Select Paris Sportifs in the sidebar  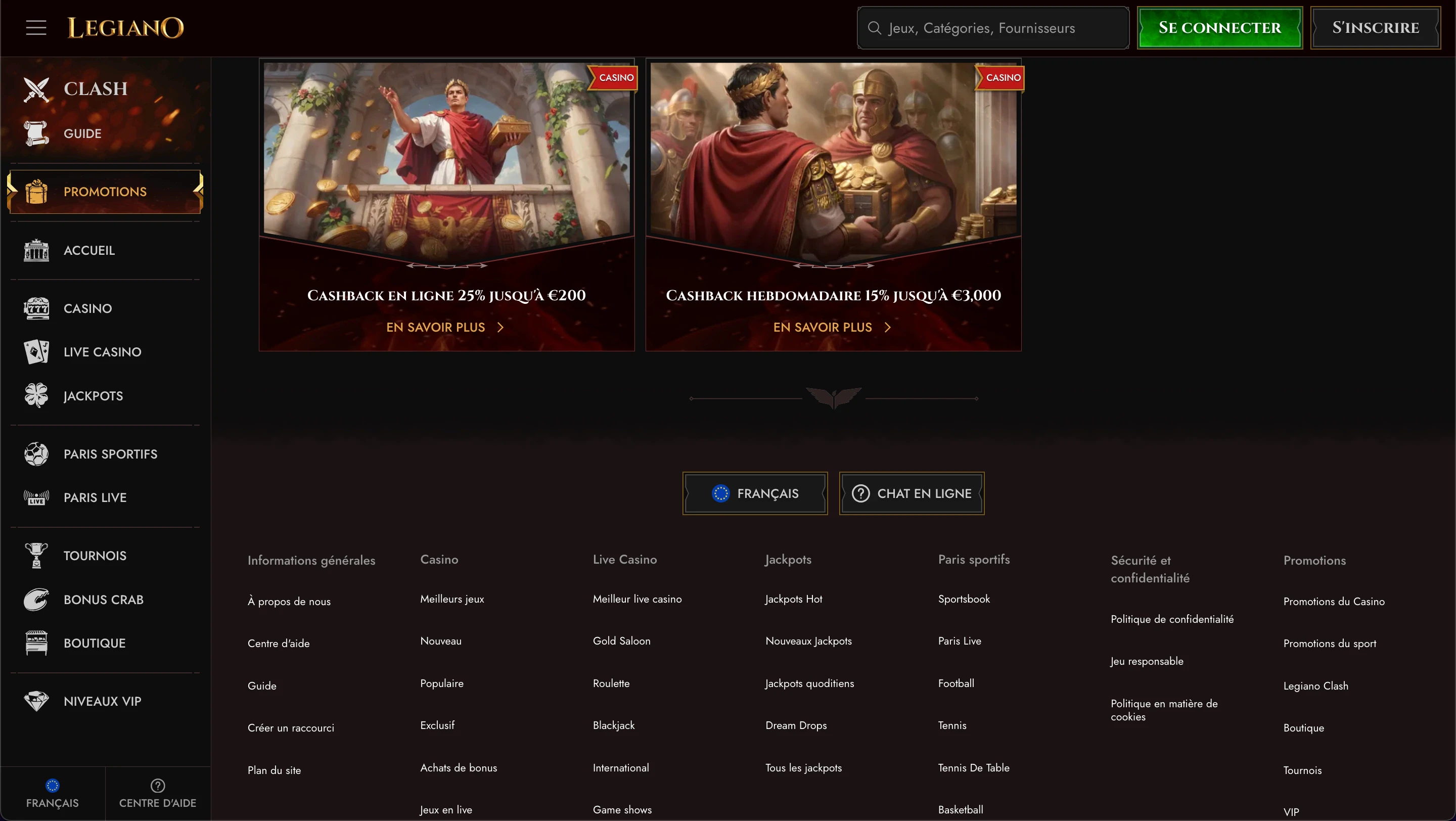tap(105, 454)
